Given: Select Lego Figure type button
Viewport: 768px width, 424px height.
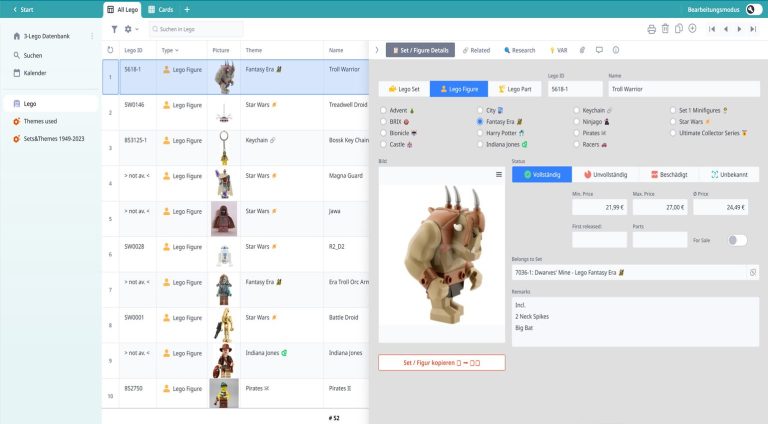Looking at the screenshot, I should point(459,89).
